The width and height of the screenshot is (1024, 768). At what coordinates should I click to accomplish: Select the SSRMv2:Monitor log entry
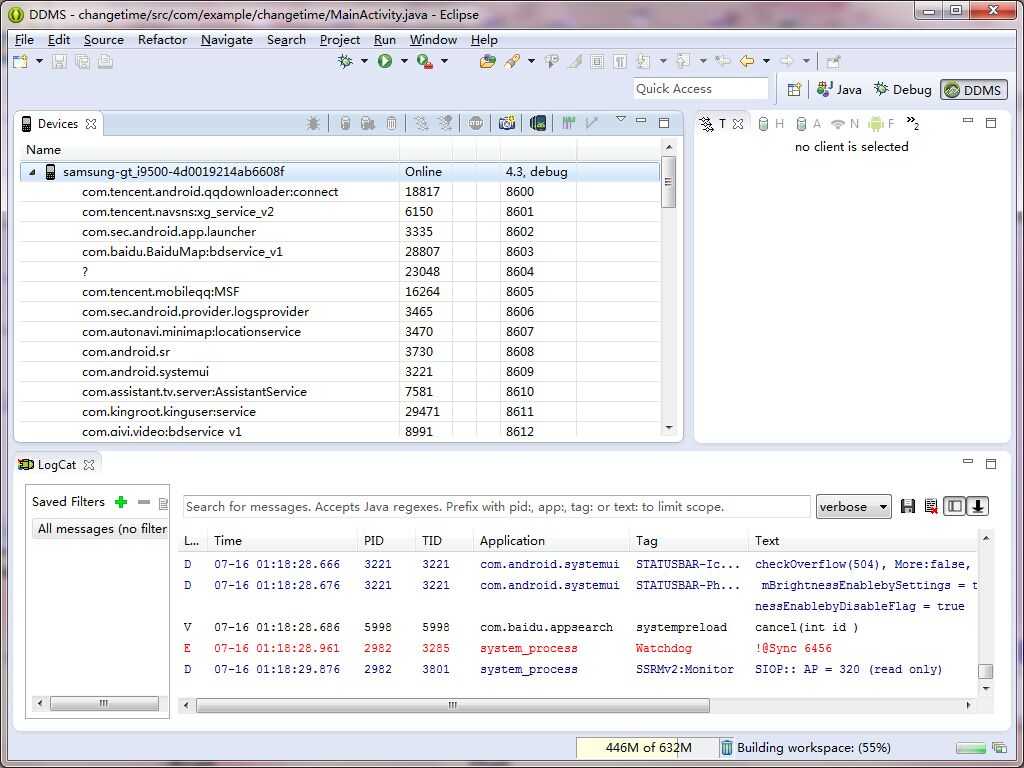tap(578, 669)
